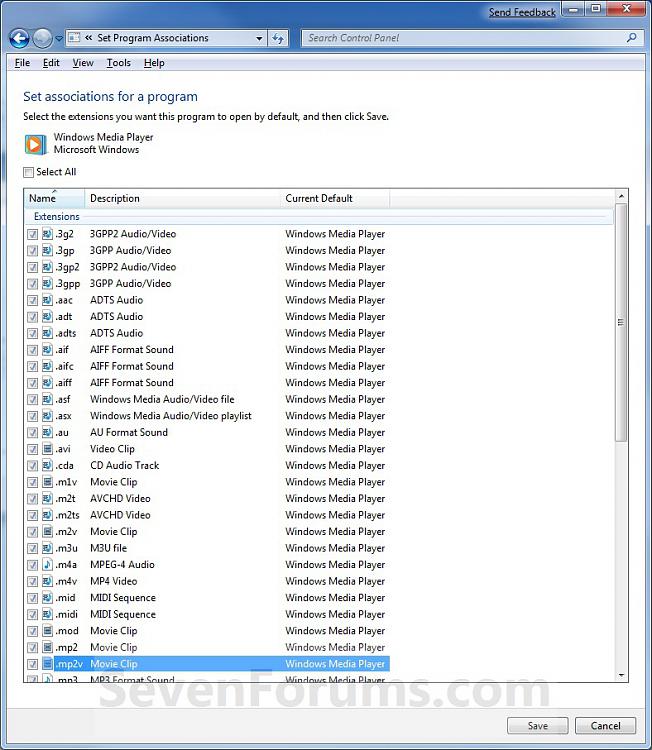The image size is (652, 750).
Task: Click the file icon for .aif
Action: (47, 350)
